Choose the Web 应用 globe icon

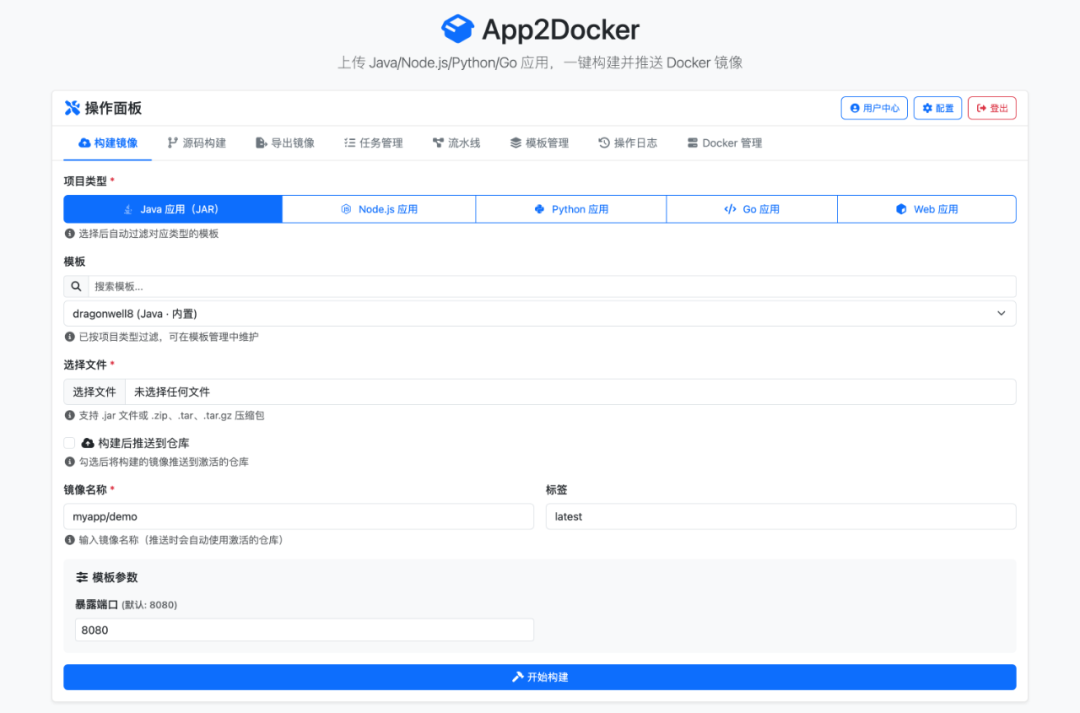(x=900, y=209)
